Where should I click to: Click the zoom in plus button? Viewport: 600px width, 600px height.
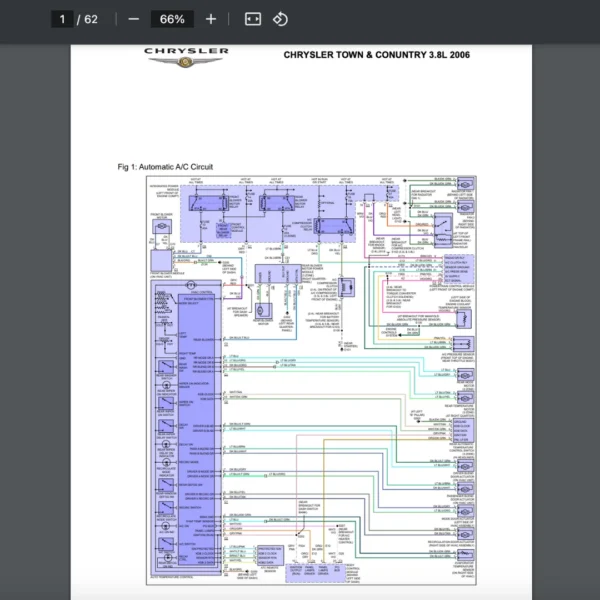coord(210,19)
